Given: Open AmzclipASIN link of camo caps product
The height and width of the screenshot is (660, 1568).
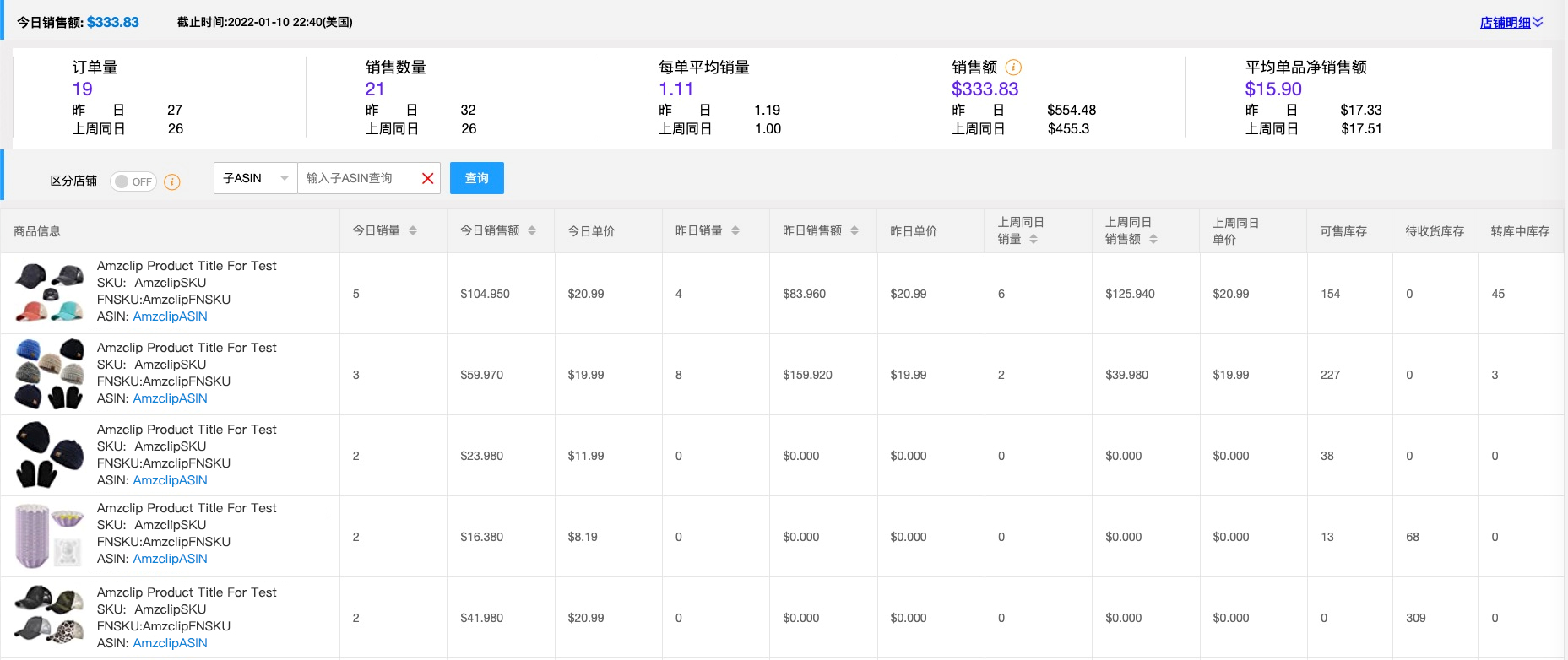Looking at the screenshot, I should (170, 643).
